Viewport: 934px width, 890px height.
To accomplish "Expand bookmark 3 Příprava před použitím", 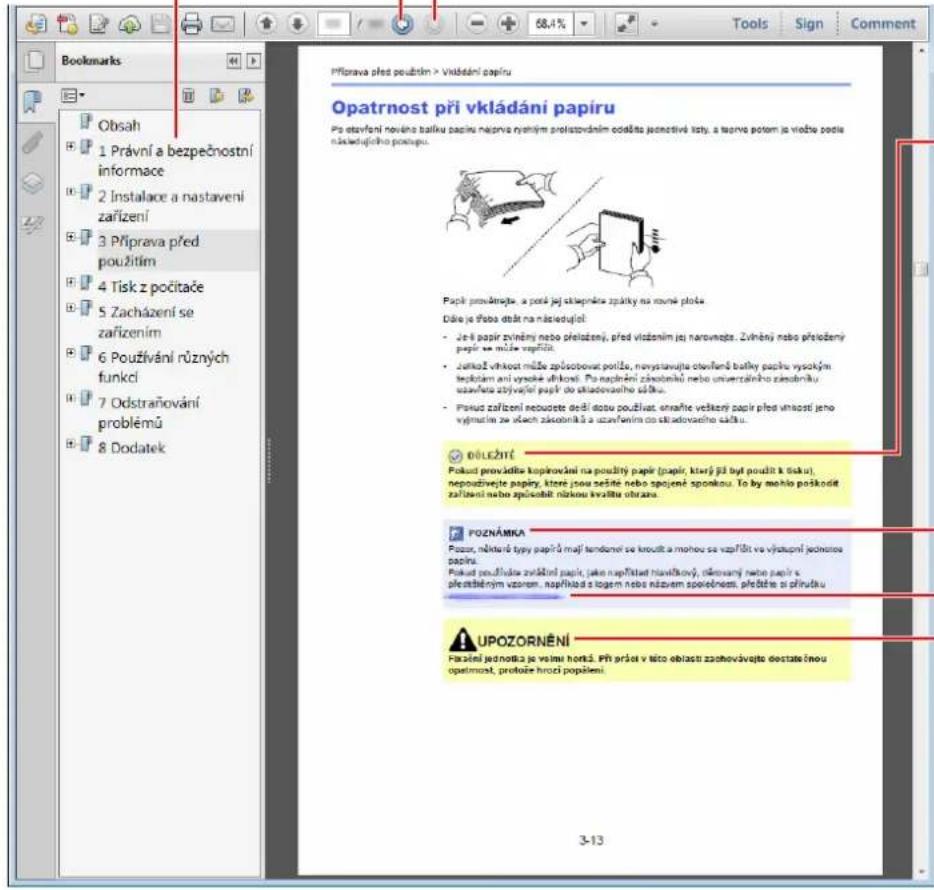I will pos(70,236).
